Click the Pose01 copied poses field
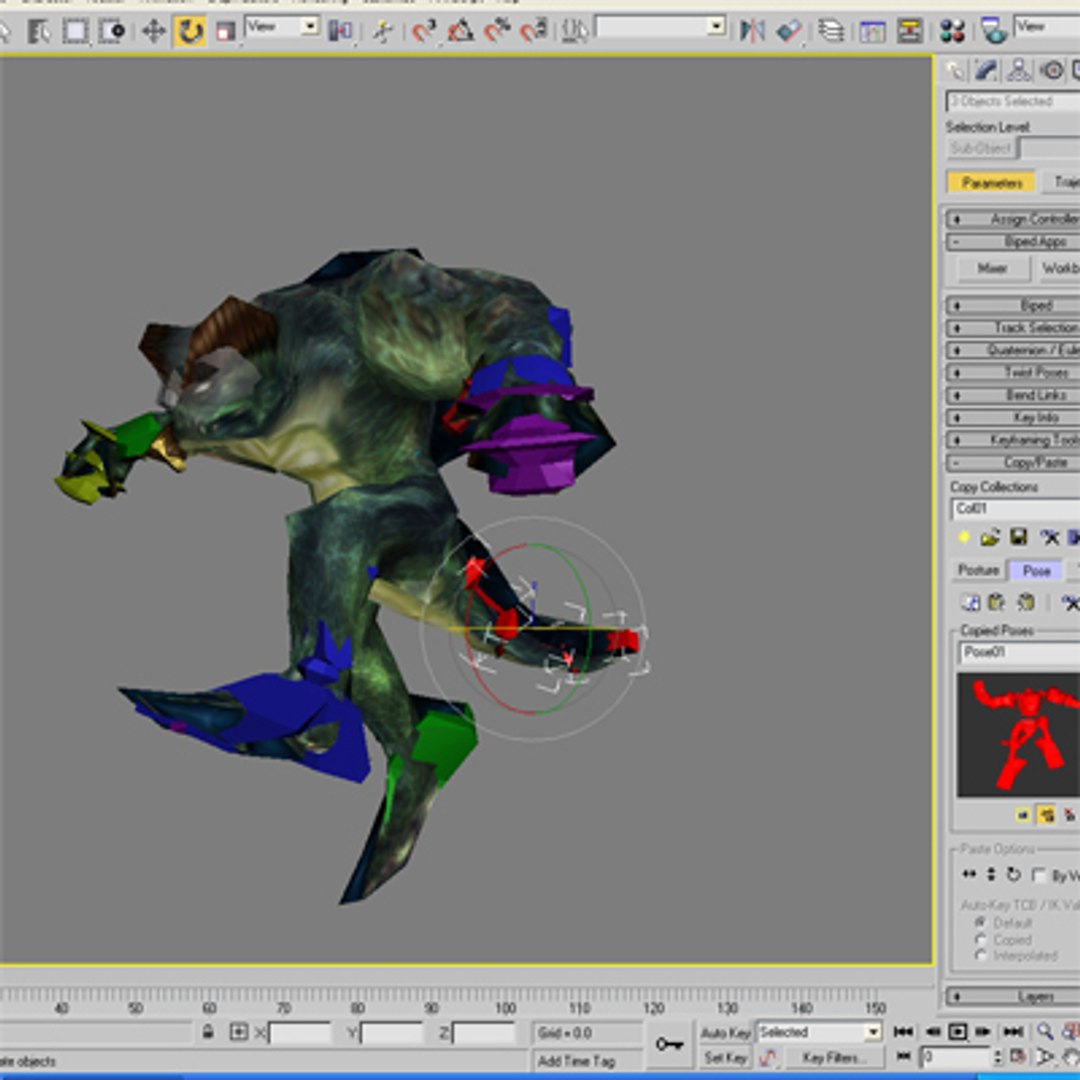The height and width of the screenshot is (1080, 1080). click(x=1019, y=653)
